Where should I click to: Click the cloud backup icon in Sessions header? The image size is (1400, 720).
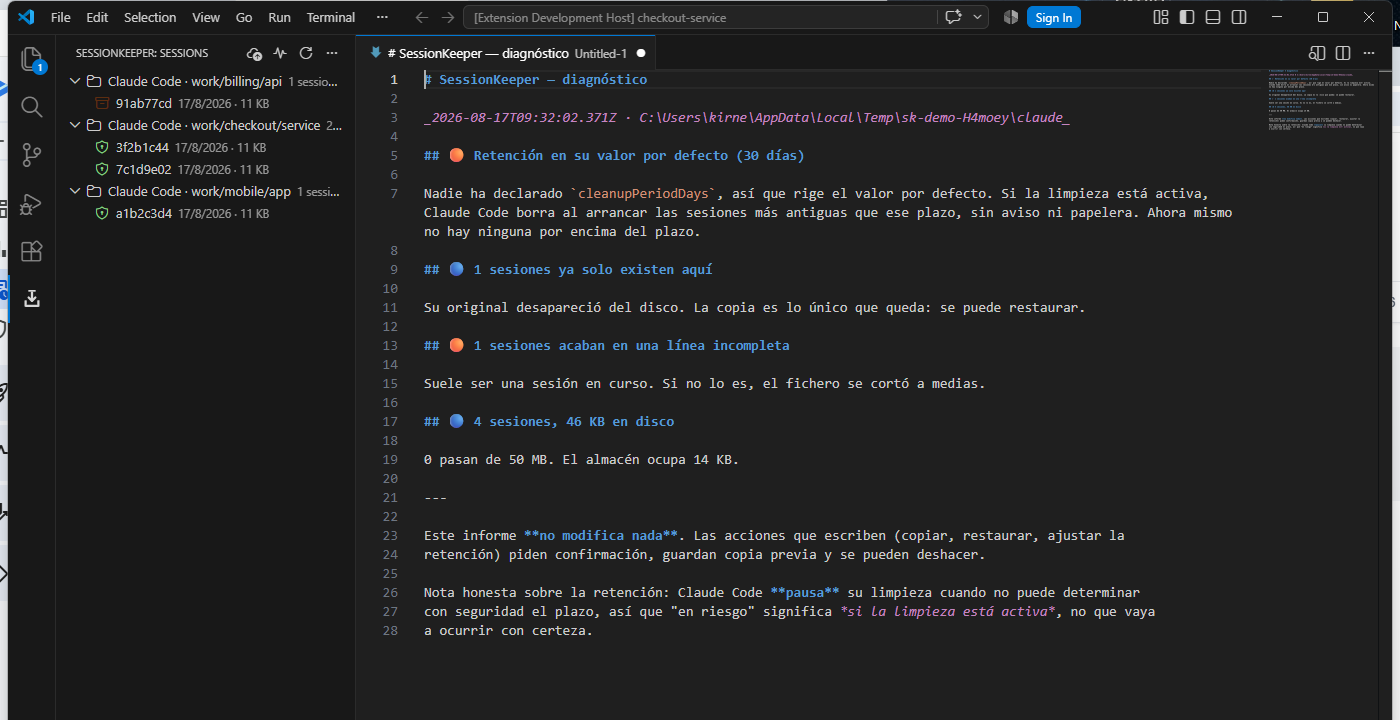254,53
